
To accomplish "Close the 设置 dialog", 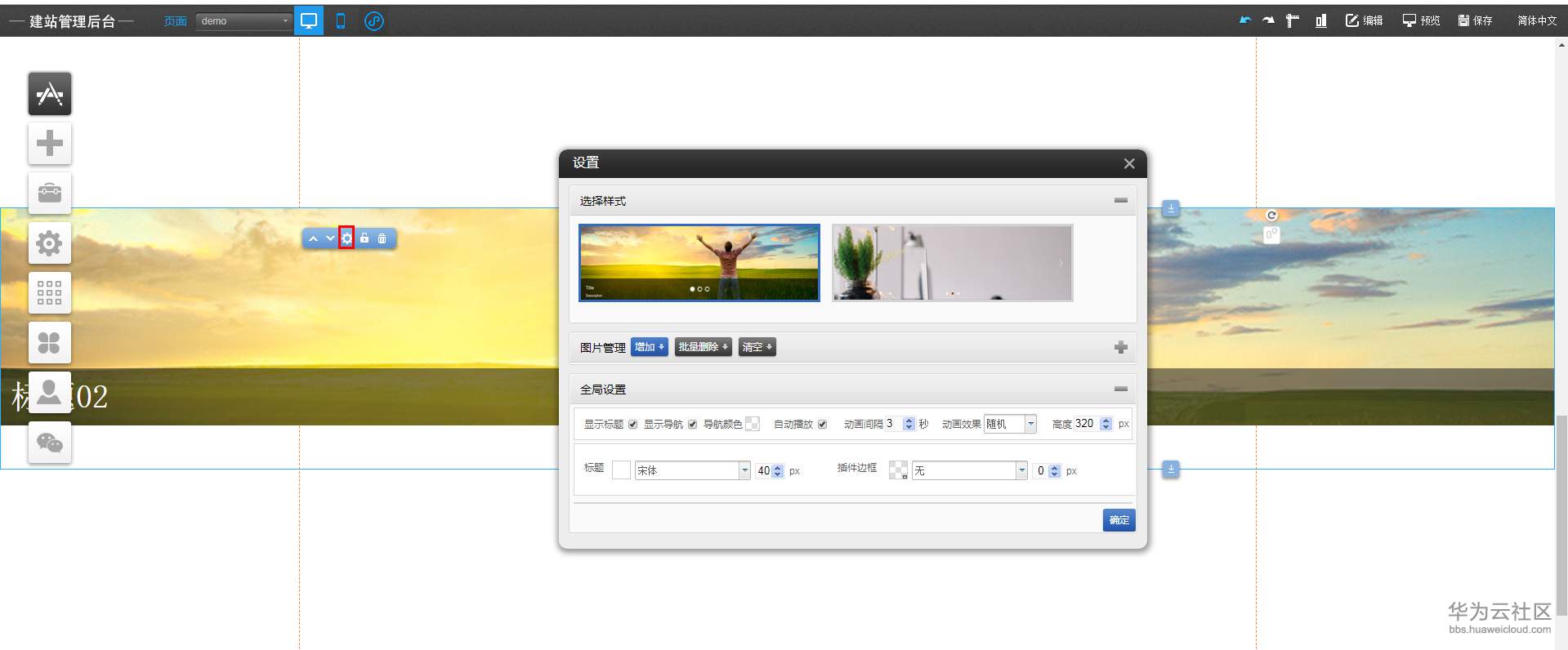I will pos(1129,163).
